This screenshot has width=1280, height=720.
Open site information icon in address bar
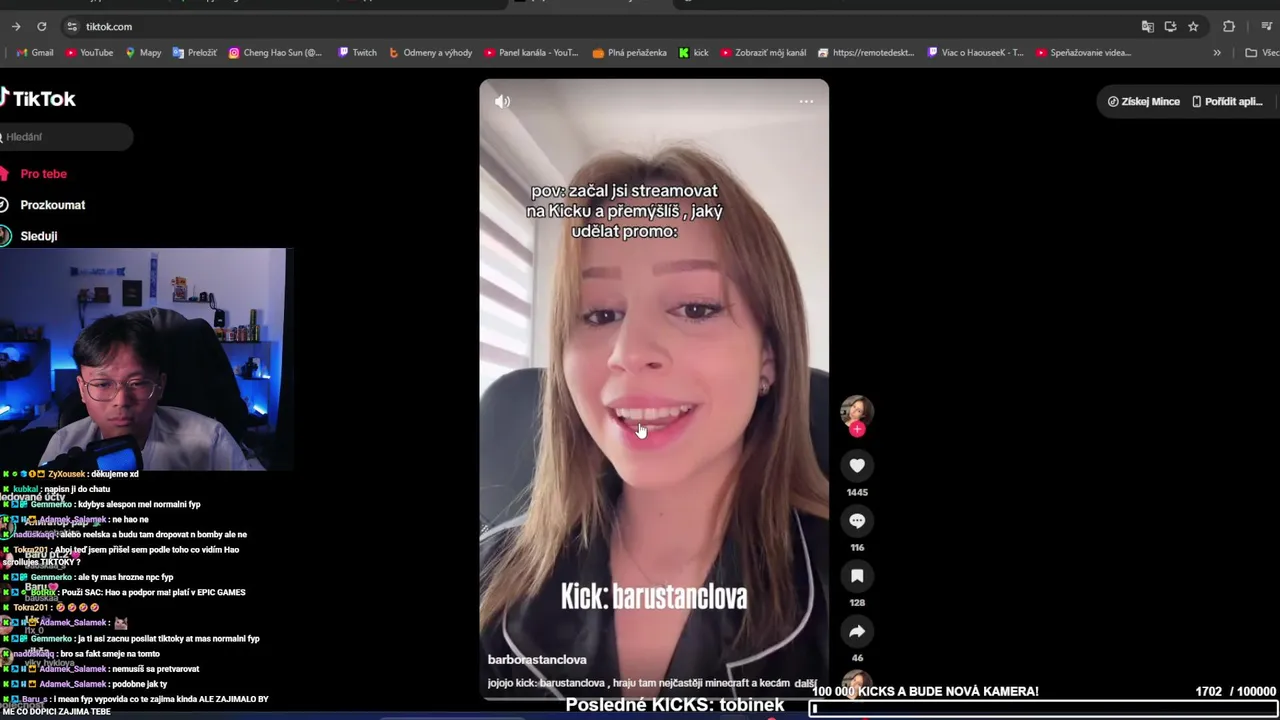click(x=71, y=27)
